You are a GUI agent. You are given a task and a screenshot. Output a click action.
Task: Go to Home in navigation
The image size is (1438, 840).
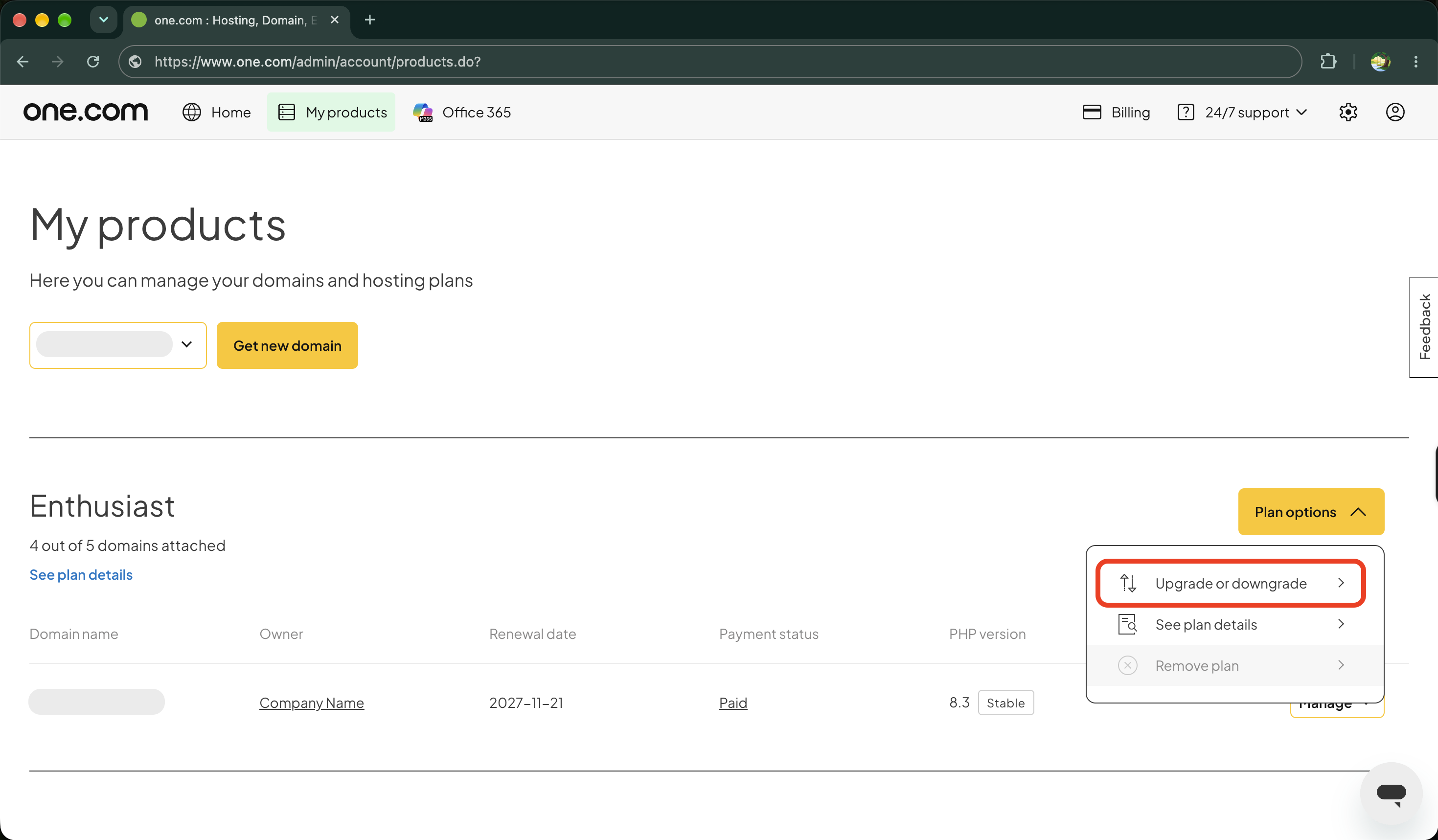[216, 113]
